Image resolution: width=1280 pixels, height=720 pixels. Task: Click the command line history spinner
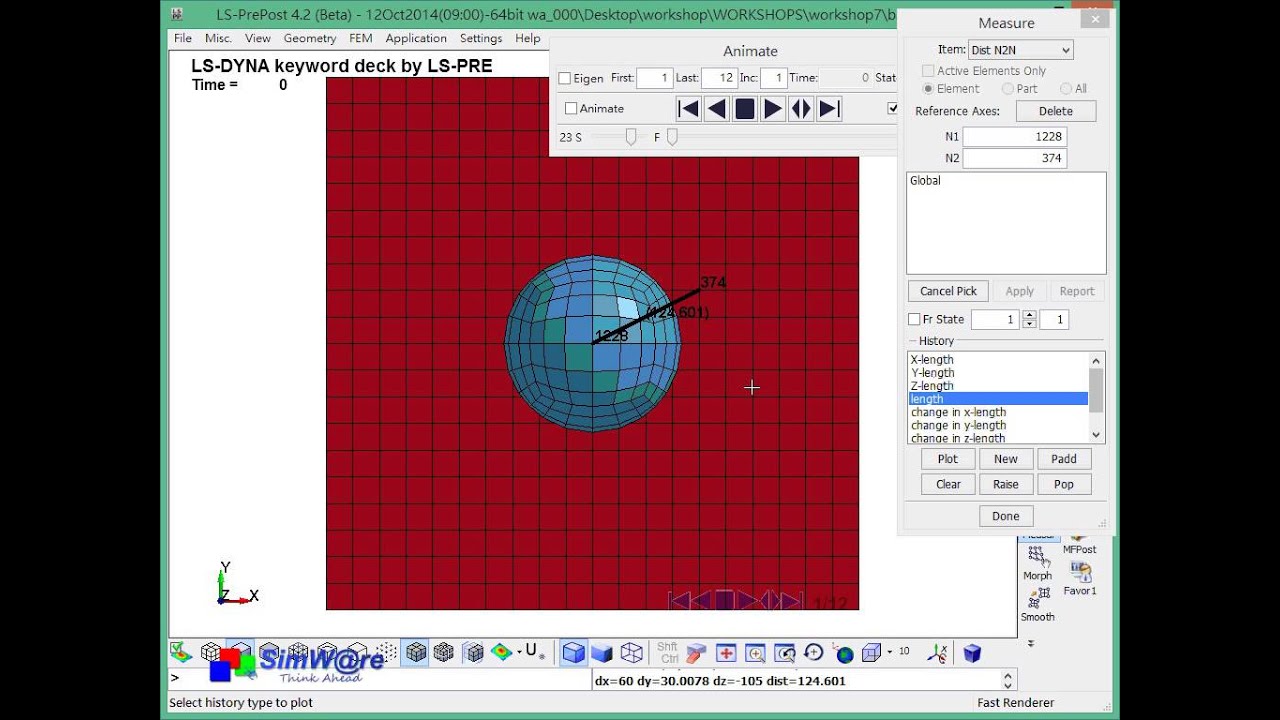pyautogui.click(x=1007, y=680)
